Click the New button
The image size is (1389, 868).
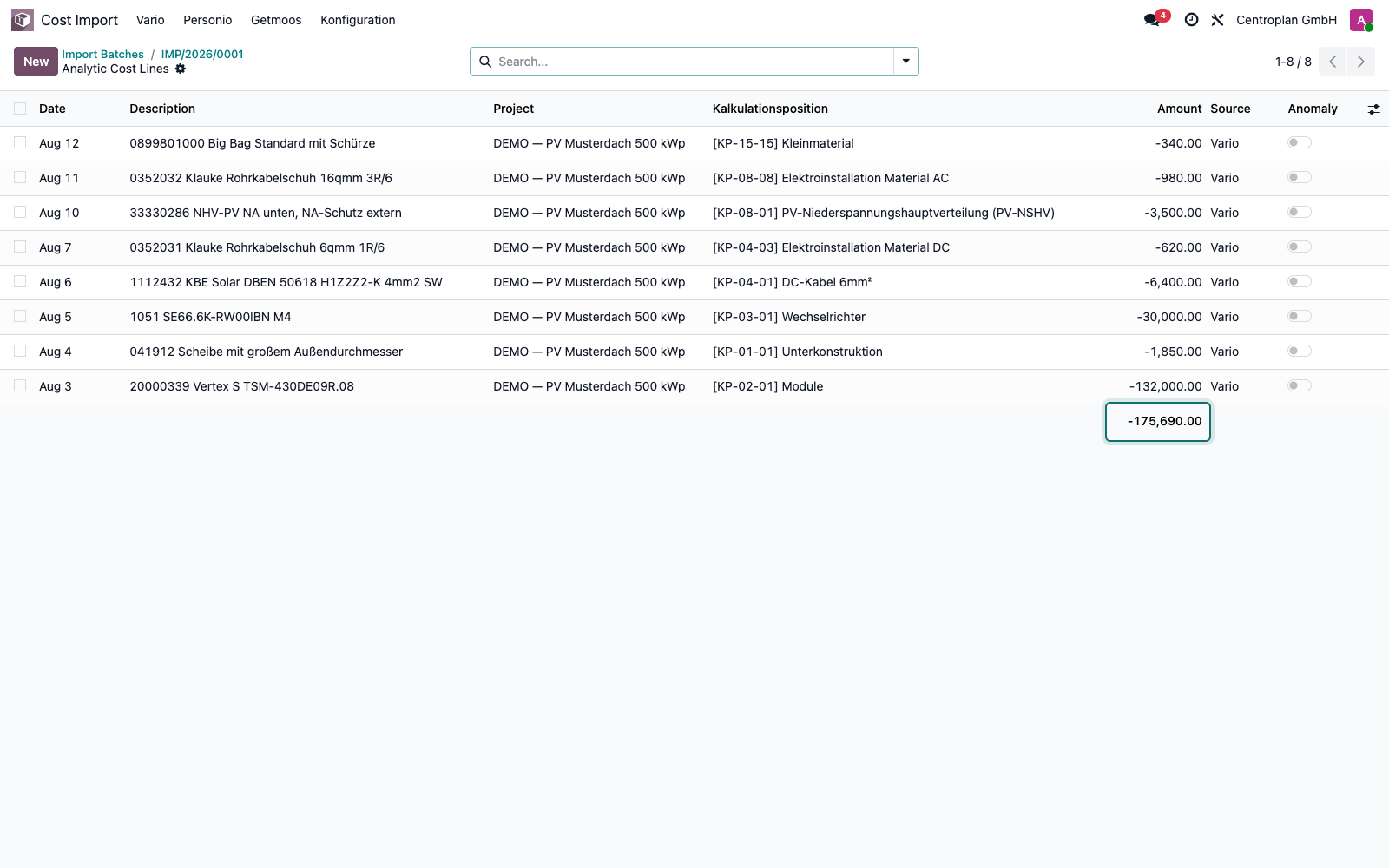[36, 62]
